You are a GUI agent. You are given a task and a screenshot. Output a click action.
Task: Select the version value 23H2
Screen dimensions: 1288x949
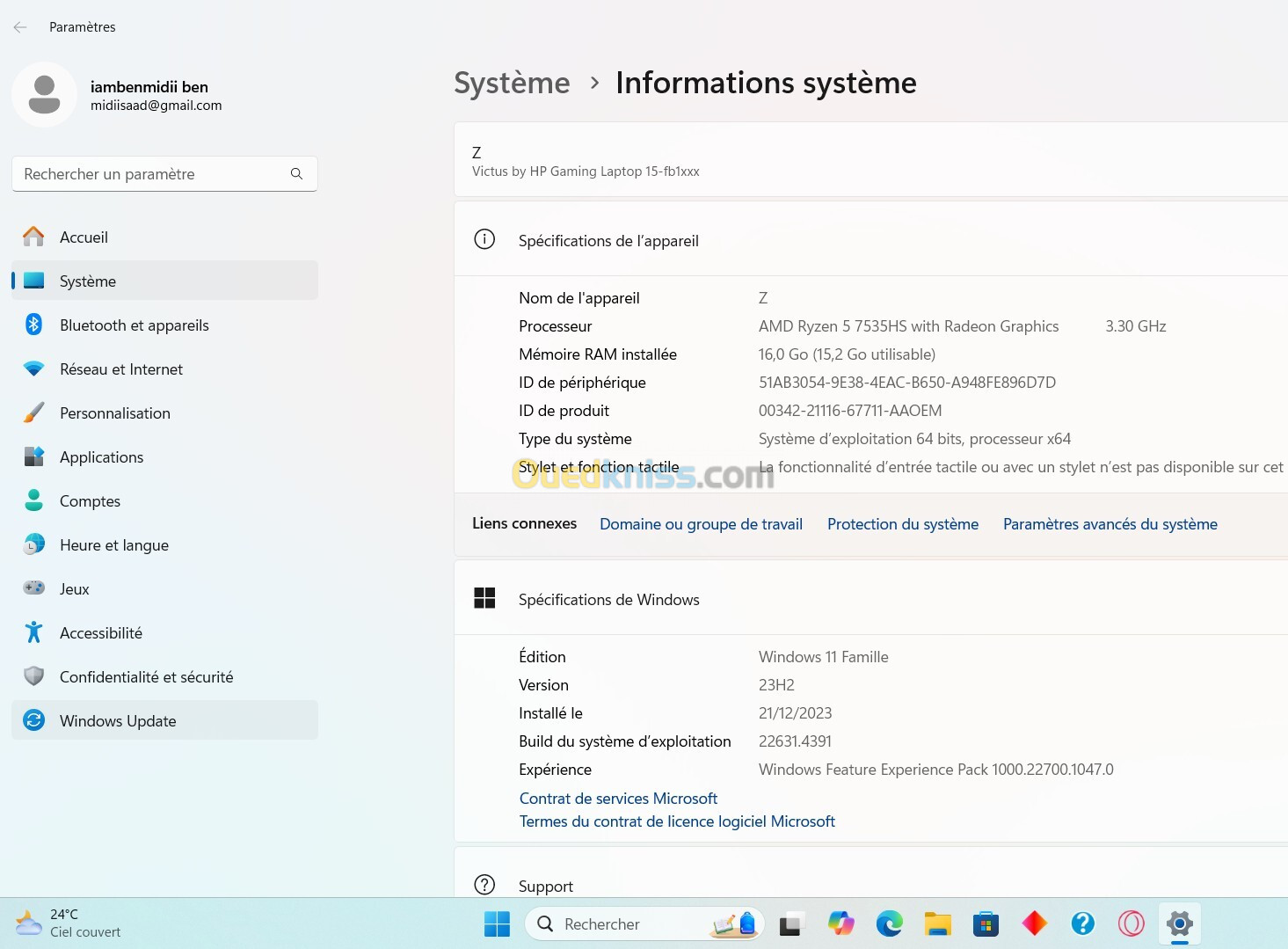pyautogui.click(x=776, y=685)
